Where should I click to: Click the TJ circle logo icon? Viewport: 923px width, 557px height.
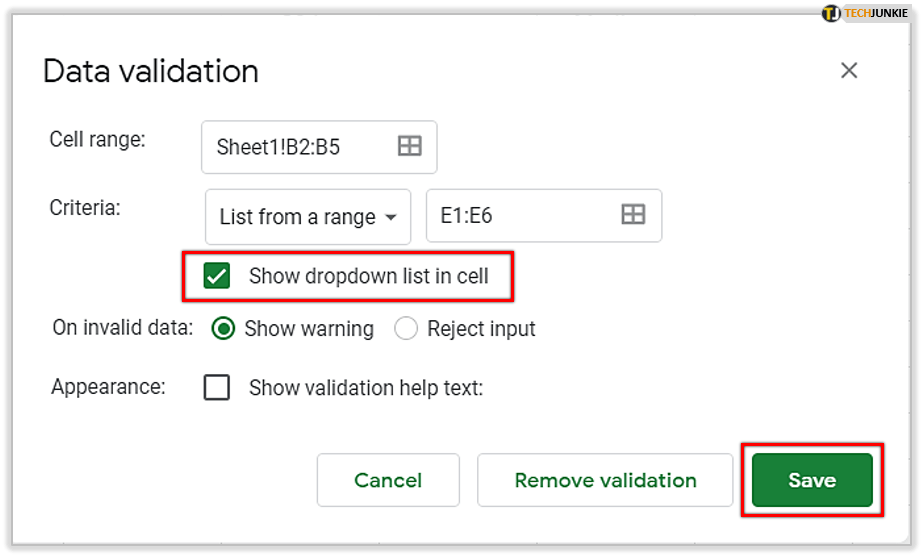(x=831, y=13)
